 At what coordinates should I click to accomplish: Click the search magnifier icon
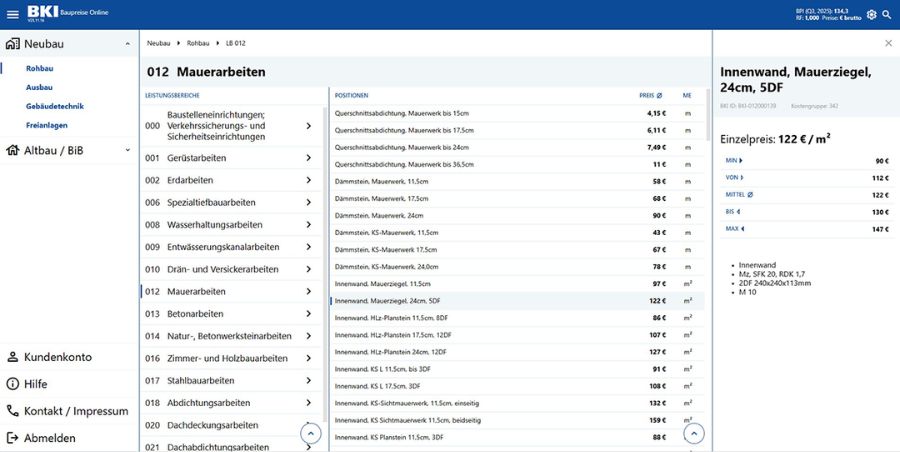pos(887,14)
